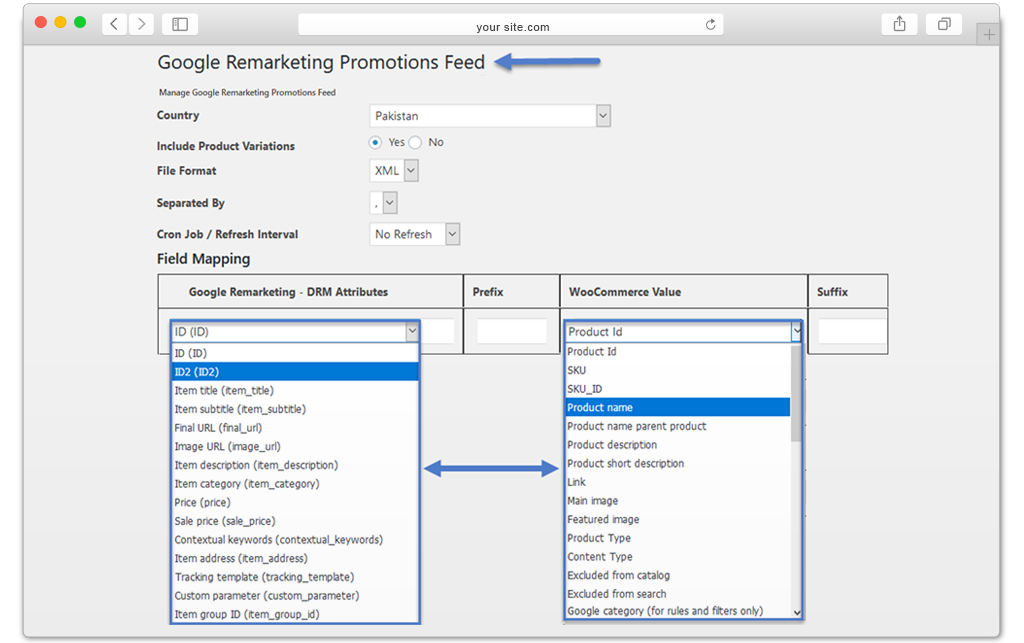Go back with the browser back arrow
The image size is (1024, 643).
[114, 24]
